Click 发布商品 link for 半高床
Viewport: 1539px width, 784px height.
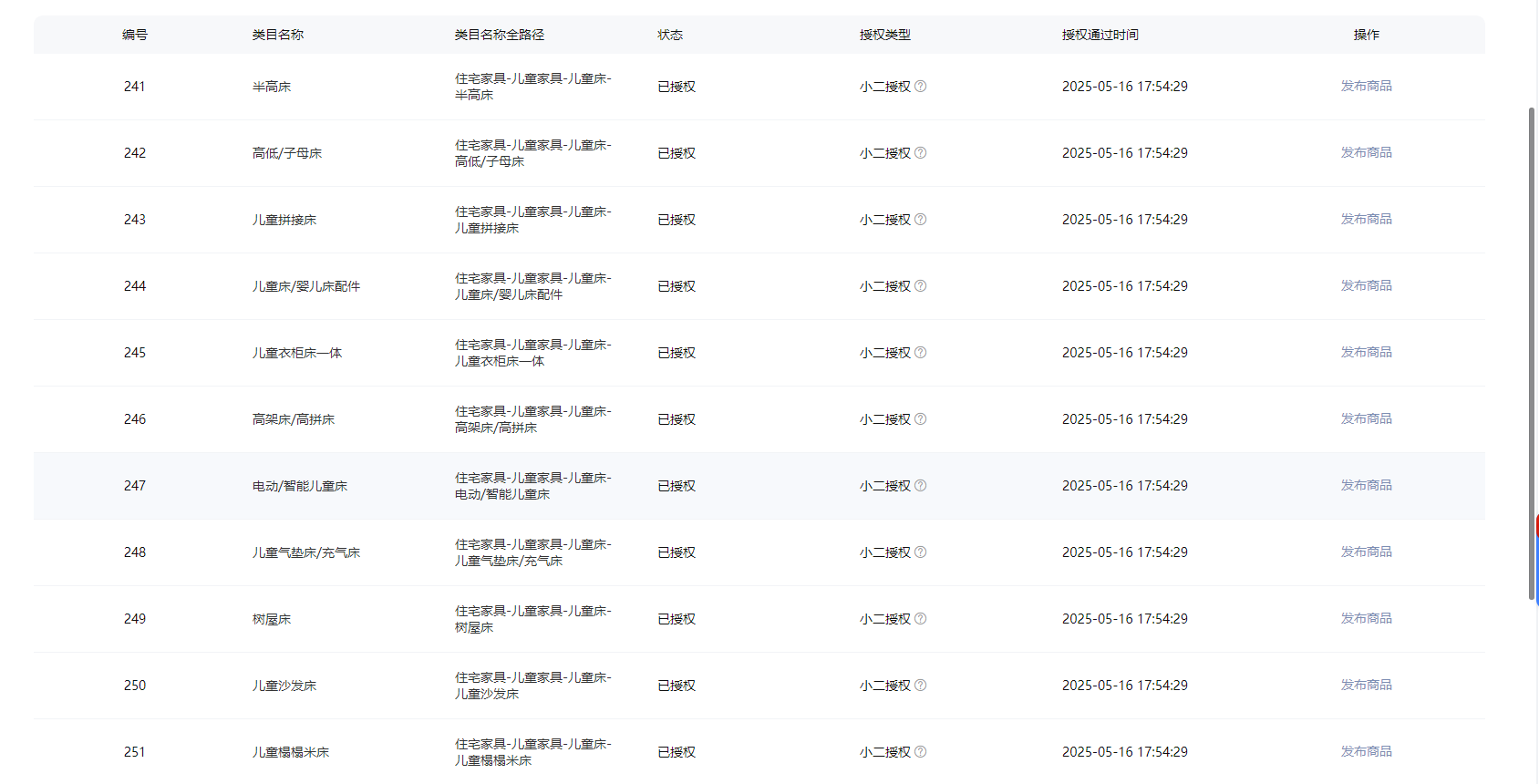pyautogui.click(x=1366, y=86)
